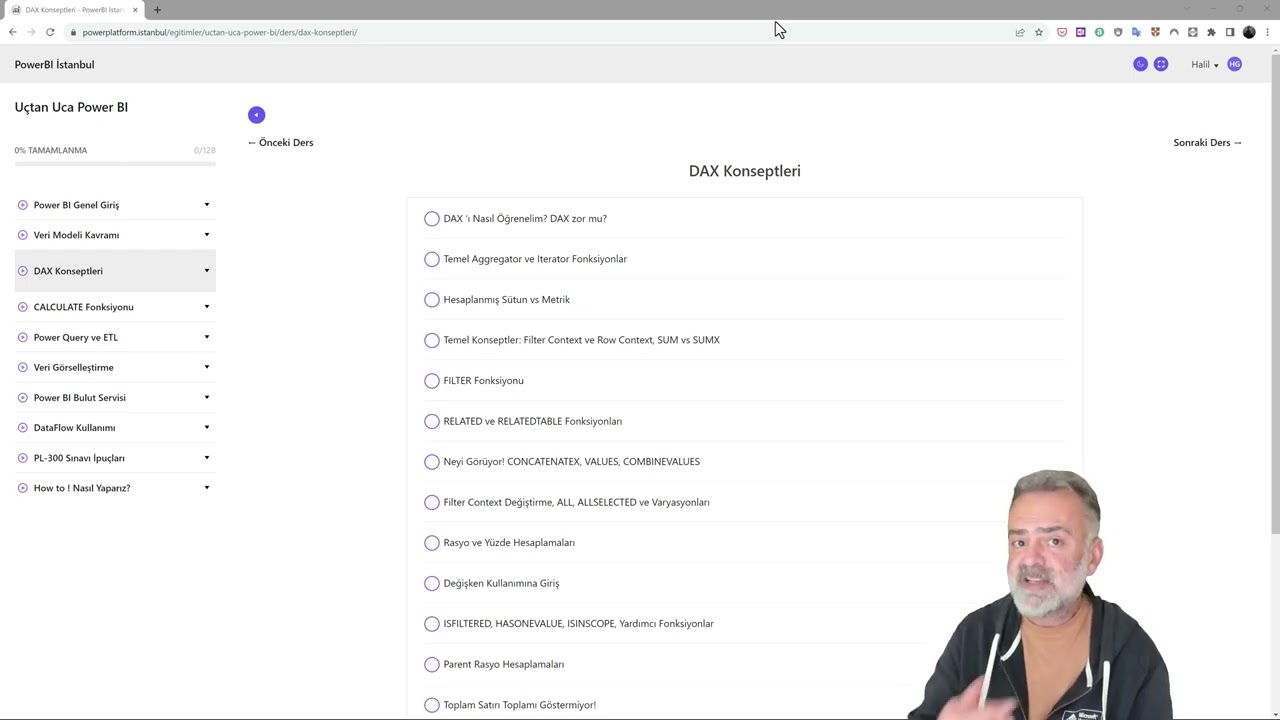
Task: Expand the CALCULATE Fonksiyonu section arrow
Action: pyautogui.click(x=207, y=307)
